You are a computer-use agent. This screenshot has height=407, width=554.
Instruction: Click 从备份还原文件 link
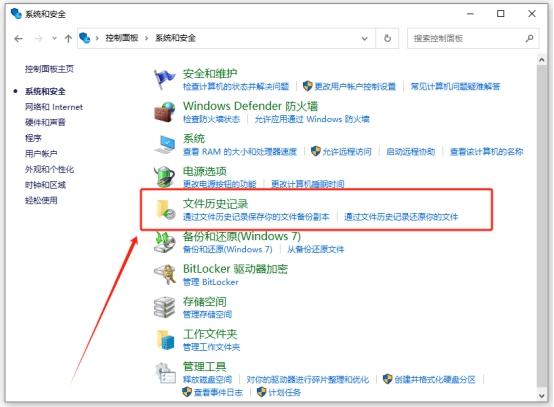(x=315, y=249)
